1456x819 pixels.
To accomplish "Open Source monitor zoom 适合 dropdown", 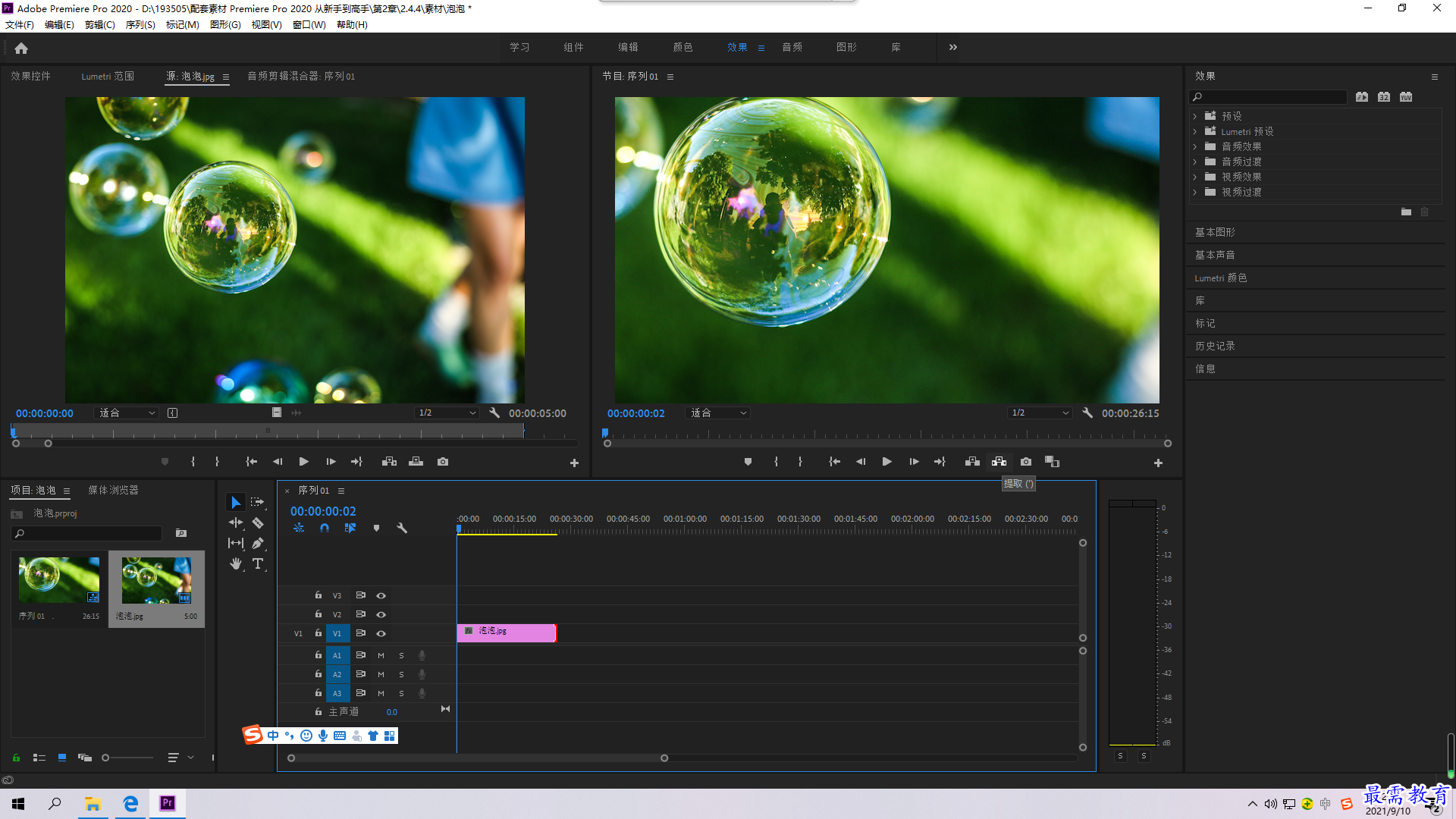I will [x=127, y=413].
